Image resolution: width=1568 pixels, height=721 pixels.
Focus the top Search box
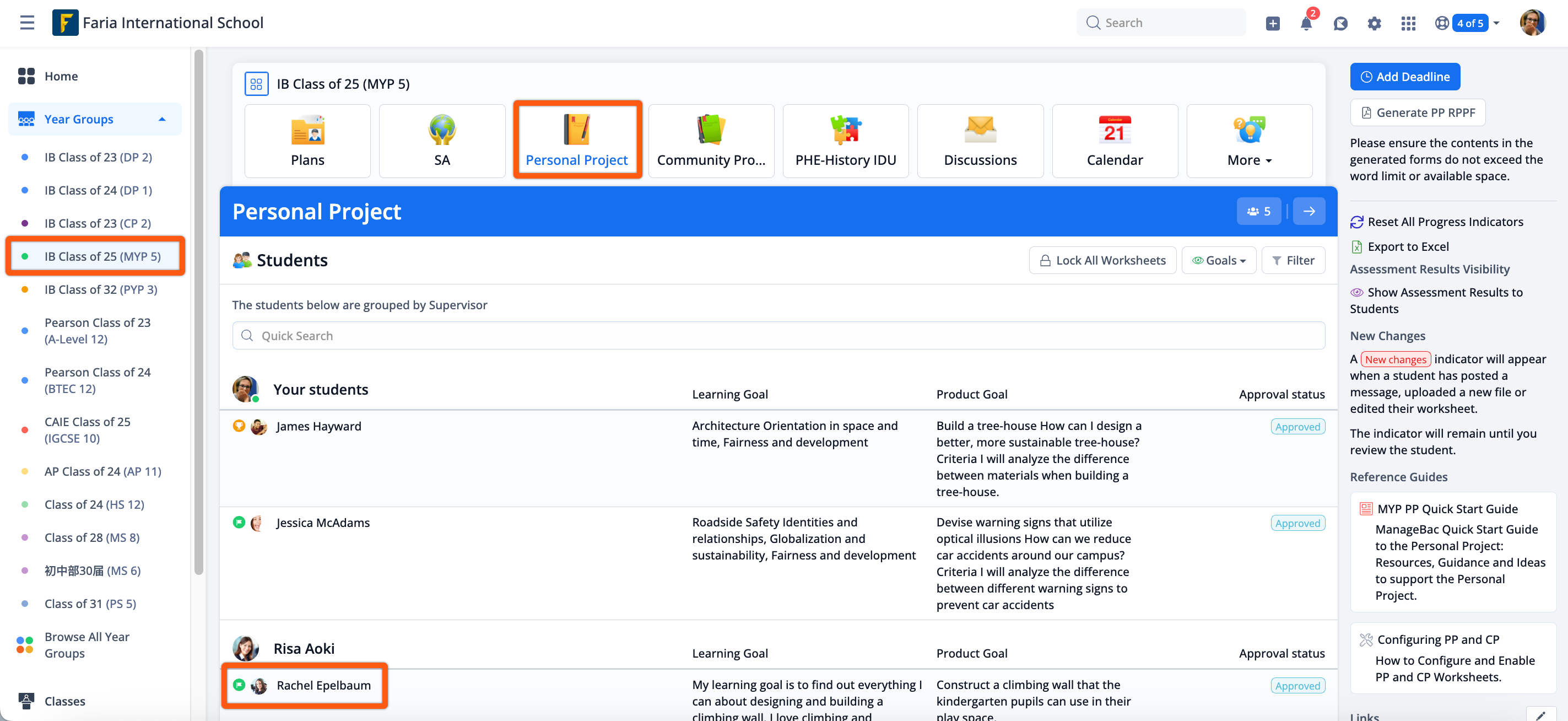coord(1160,23)
